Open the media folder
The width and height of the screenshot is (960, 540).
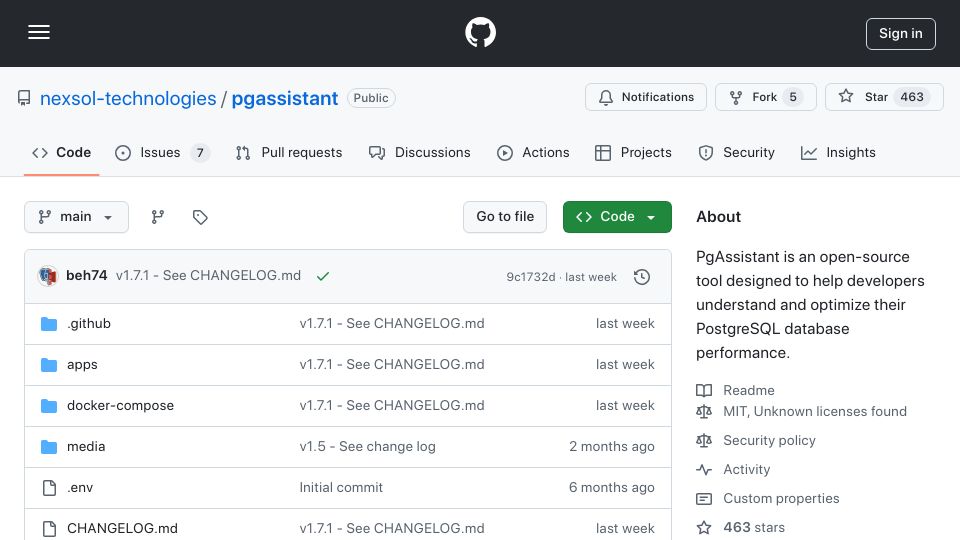pyautogui.click(x=86, y=446)
